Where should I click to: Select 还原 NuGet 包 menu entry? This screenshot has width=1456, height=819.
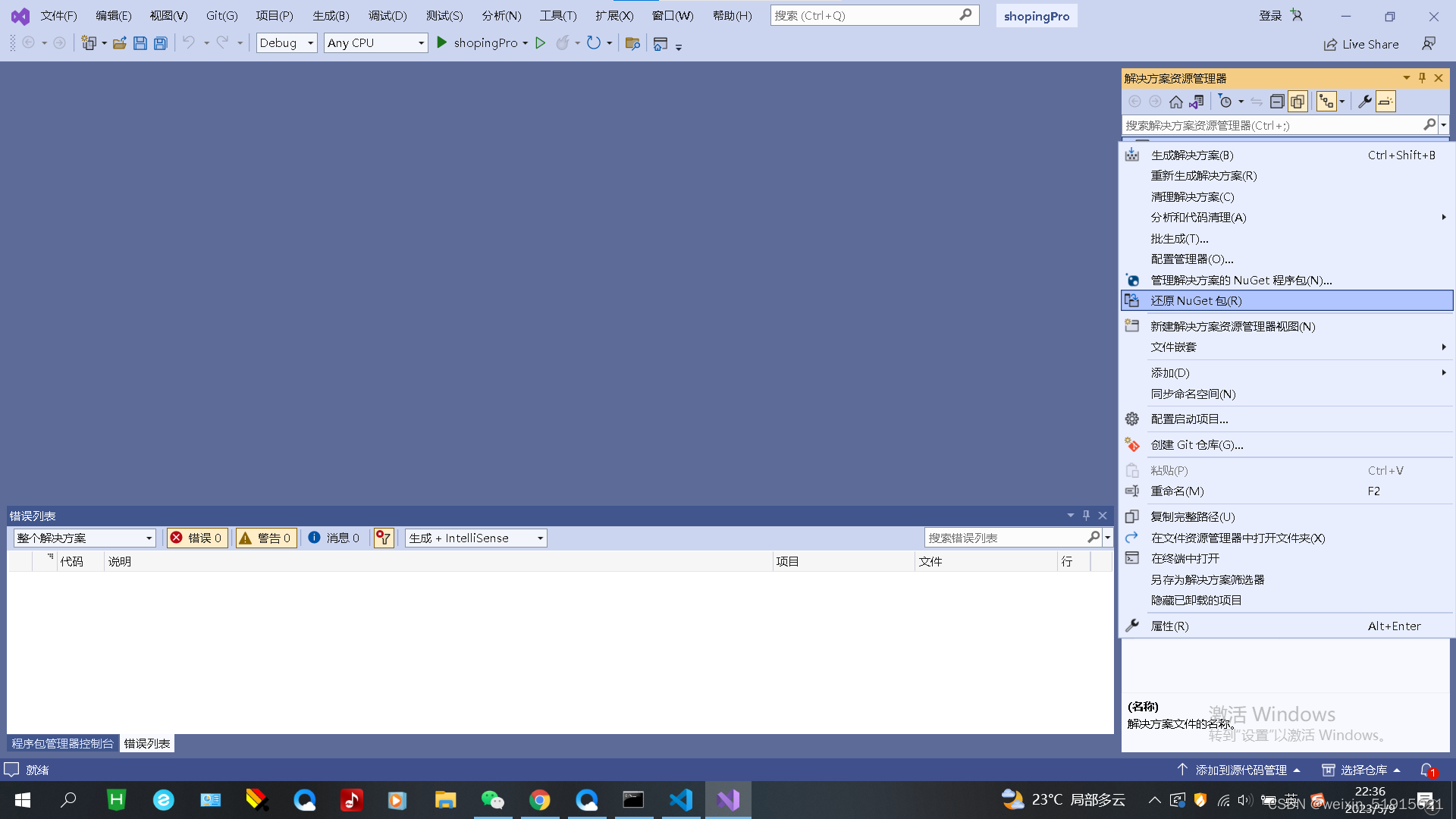[1196, 301]
